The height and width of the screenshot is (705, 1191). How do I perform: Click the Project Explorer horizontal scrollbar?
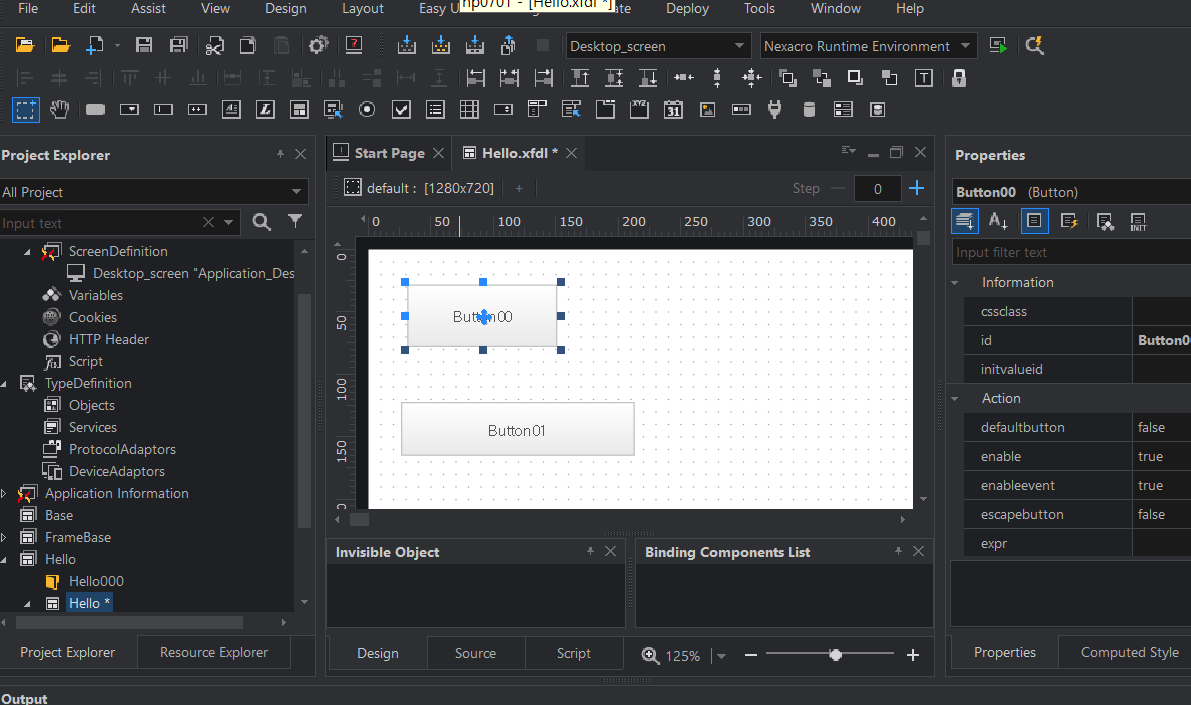(x=129, y=622)
